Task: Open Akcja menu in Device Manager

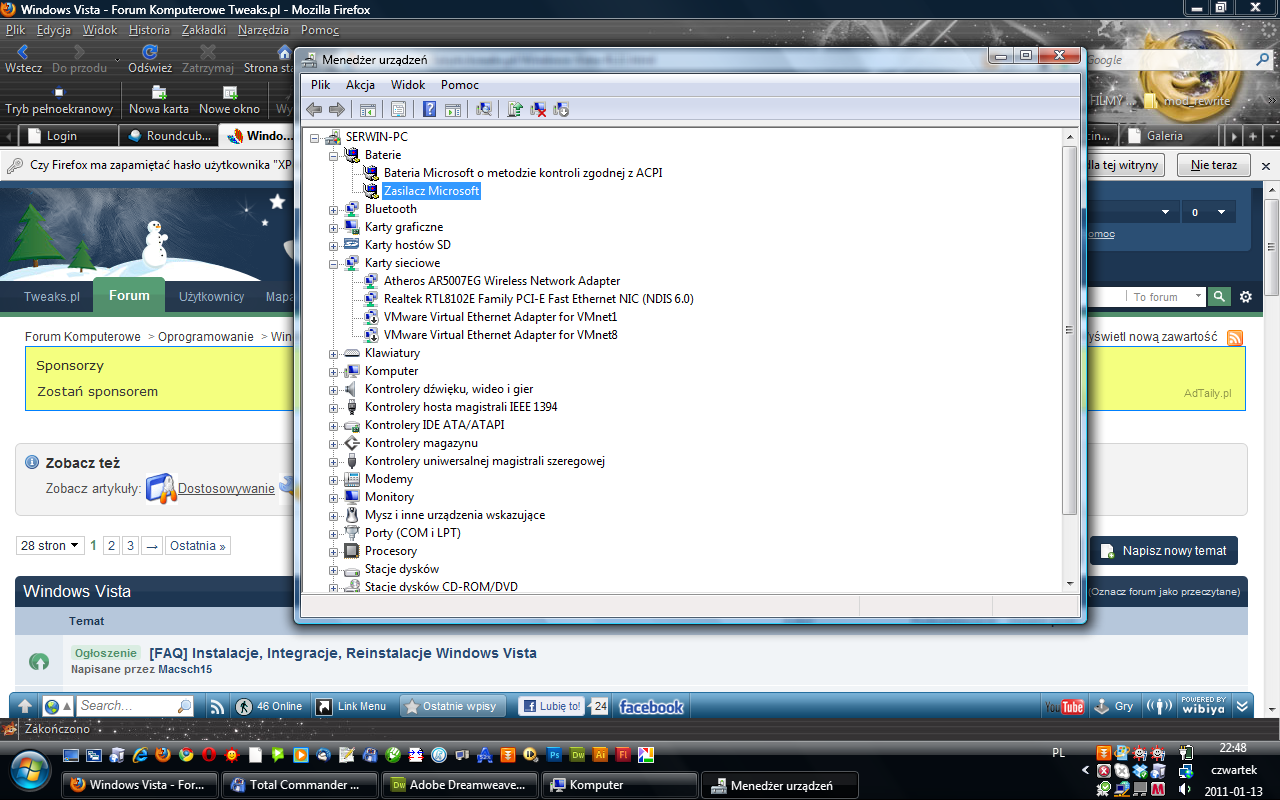Action: coord(360,85)
